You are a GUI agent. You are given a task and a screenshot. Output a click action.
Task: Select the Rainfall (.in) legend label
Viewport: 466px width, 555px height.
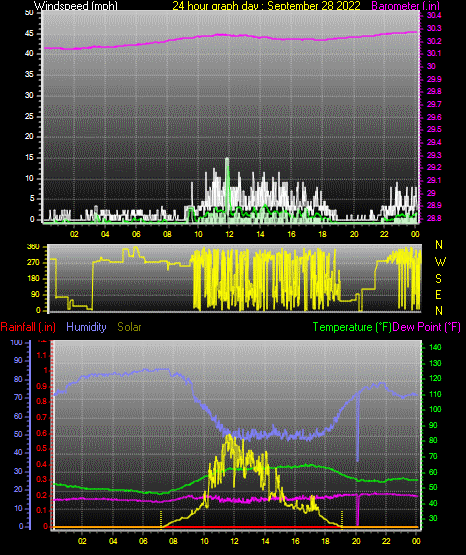28,327
